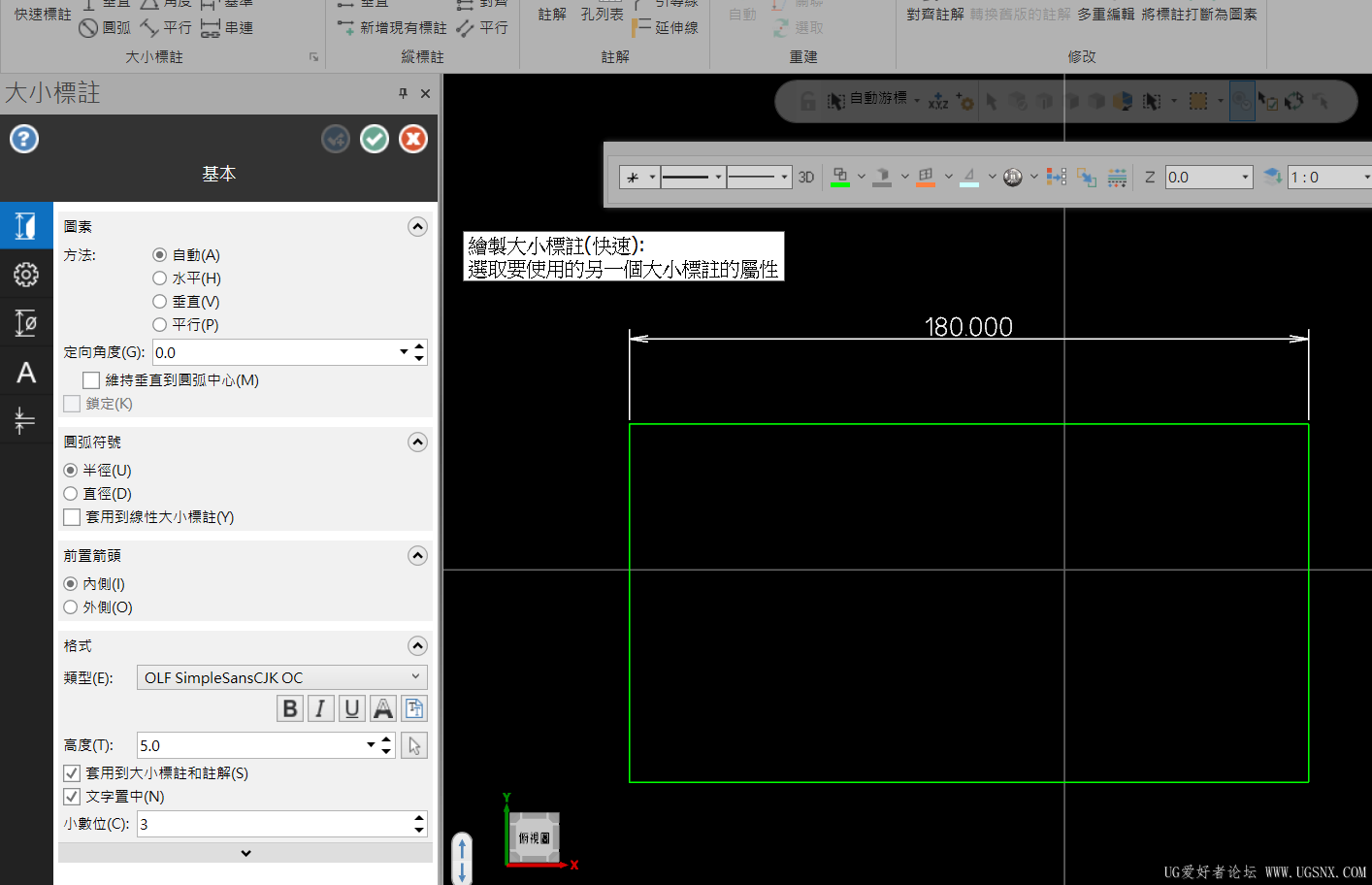Click the red cancel X button
Viewport: 1372px width, 885px height.
point(413,139)
